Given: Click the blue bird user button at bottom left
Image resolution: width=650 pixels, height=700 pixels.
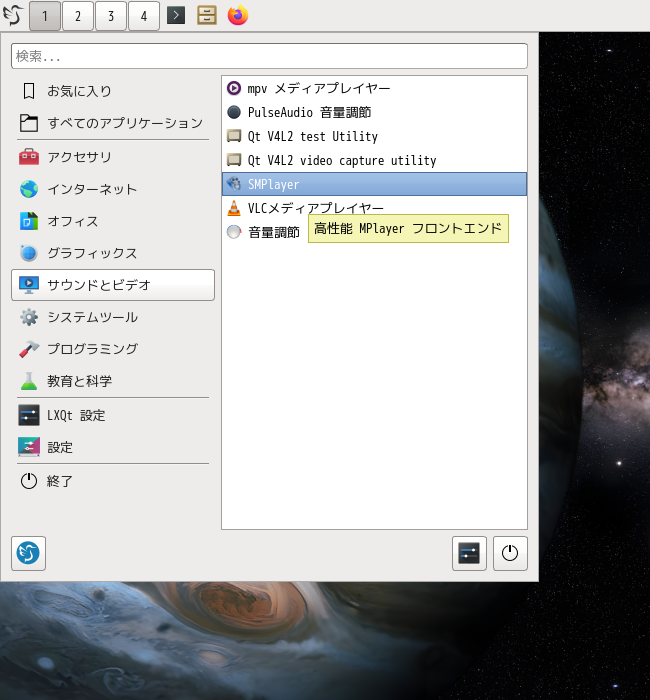Looking at the screenshot, I should click(29, 553).
